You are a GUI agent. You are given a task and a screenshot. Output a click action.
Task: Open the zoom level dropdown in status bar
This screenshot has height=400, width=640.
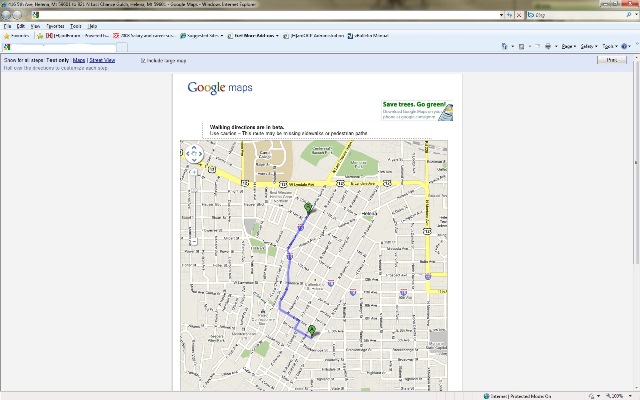(632, 396)
